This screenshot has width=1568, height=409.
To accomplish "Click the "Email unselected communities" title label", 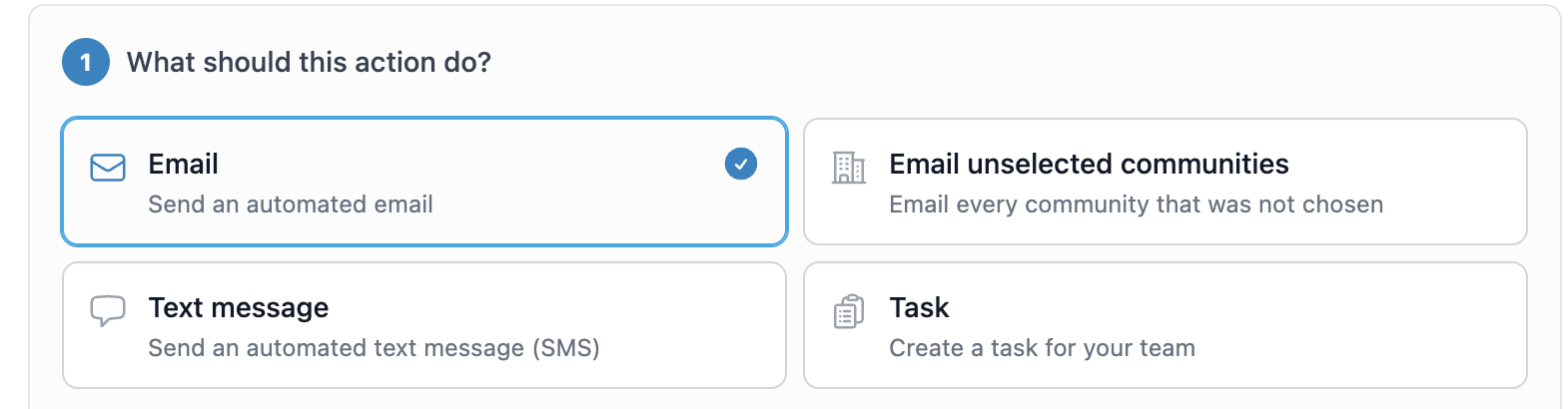I will point(1090,164).
